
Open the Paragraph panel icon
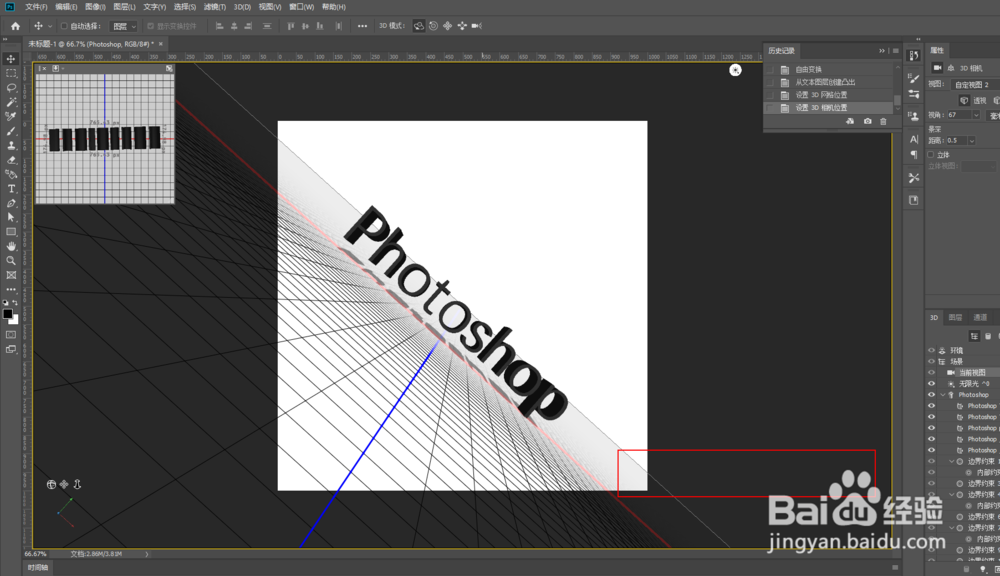914,154
